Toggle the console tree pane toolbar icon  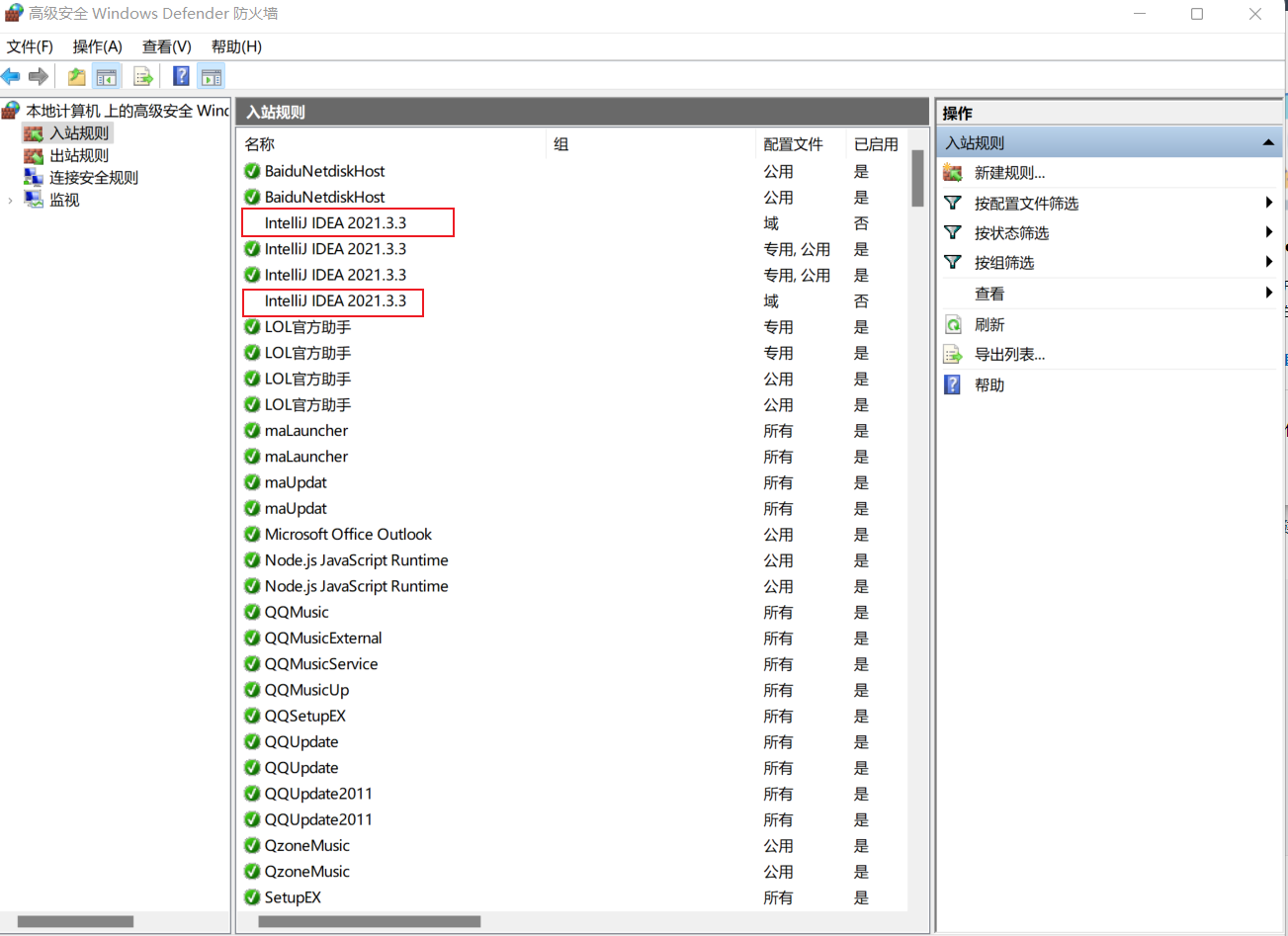pyautogui.click(x=107, y=76)
